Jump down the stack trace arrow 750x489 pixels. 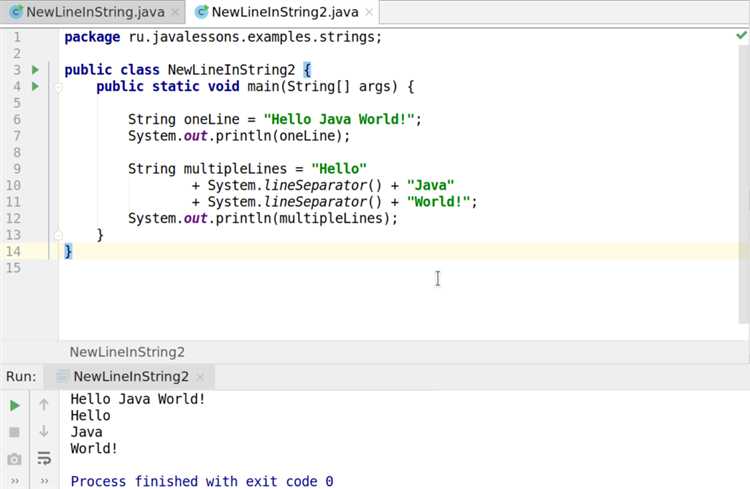tap(44, 431)
